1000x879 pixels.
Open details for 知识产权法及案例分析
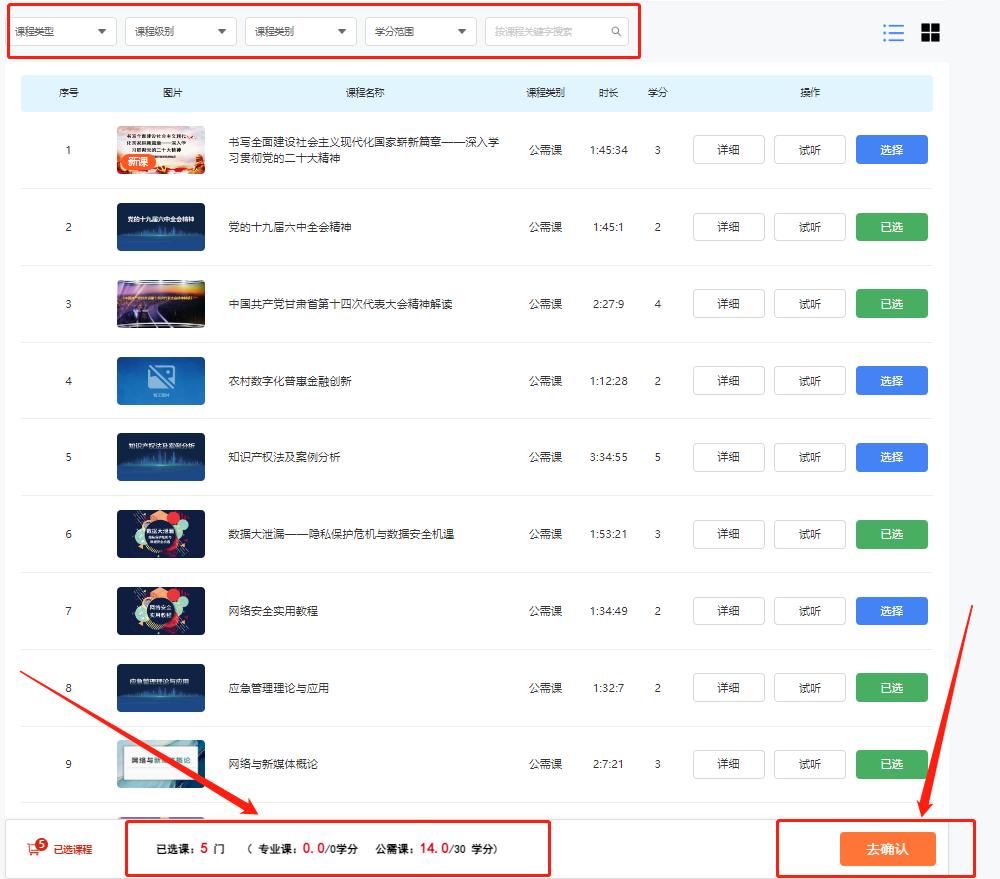pyautogui.click(x=728, y=457)
